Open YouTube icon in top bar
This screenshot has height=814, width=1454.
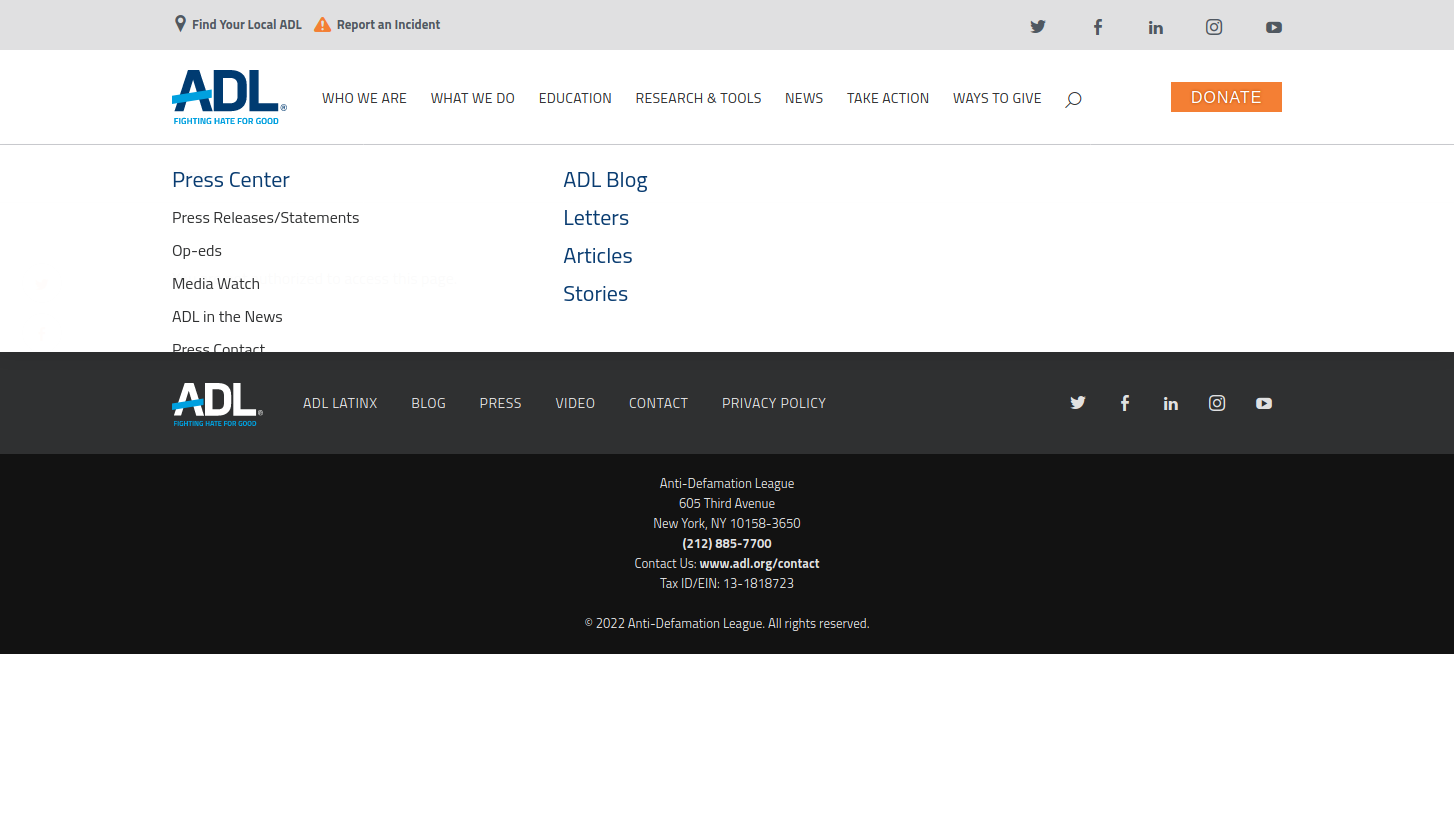[x=1273, y=27]
